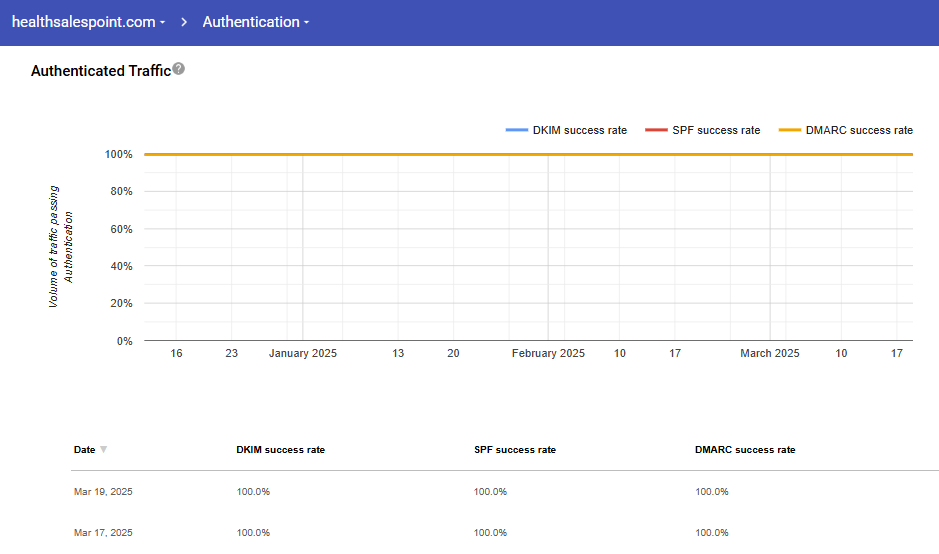Click the DMARC success rate column header
Screen dimensions: 939x554
[745, 450]
